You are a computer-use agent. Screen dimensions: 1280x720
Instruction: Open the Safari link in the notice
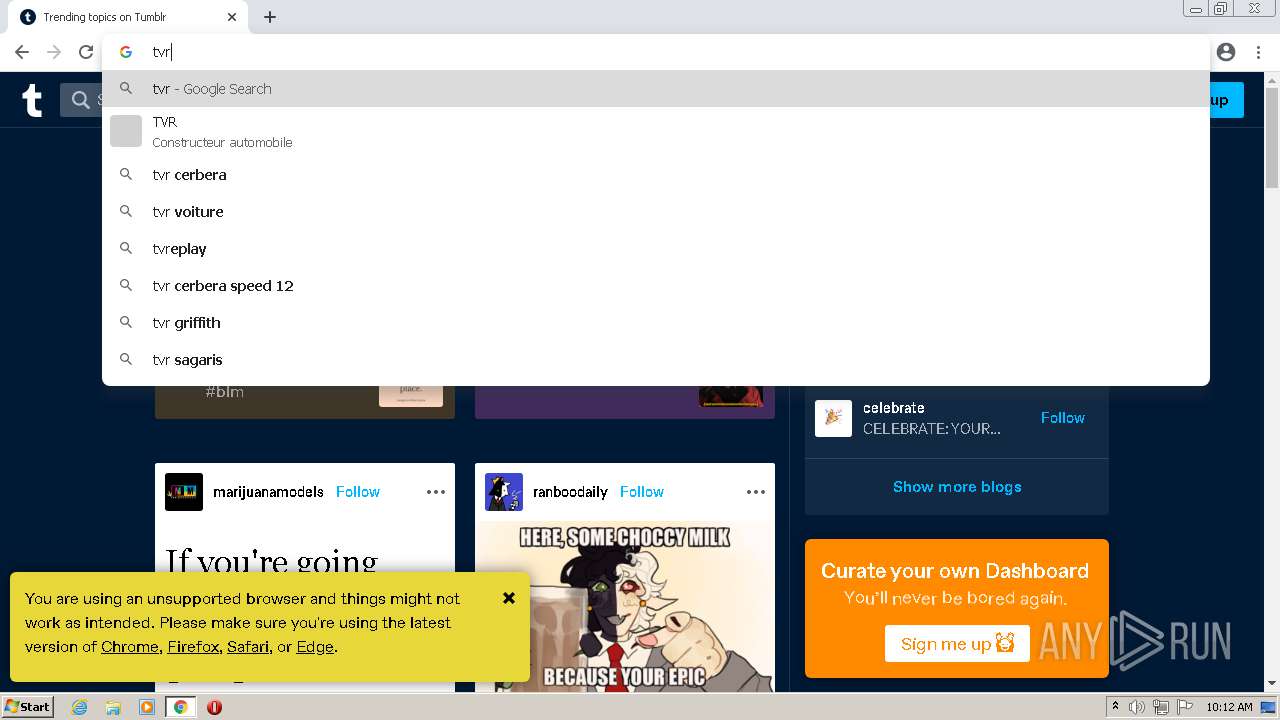coord(248,647)
